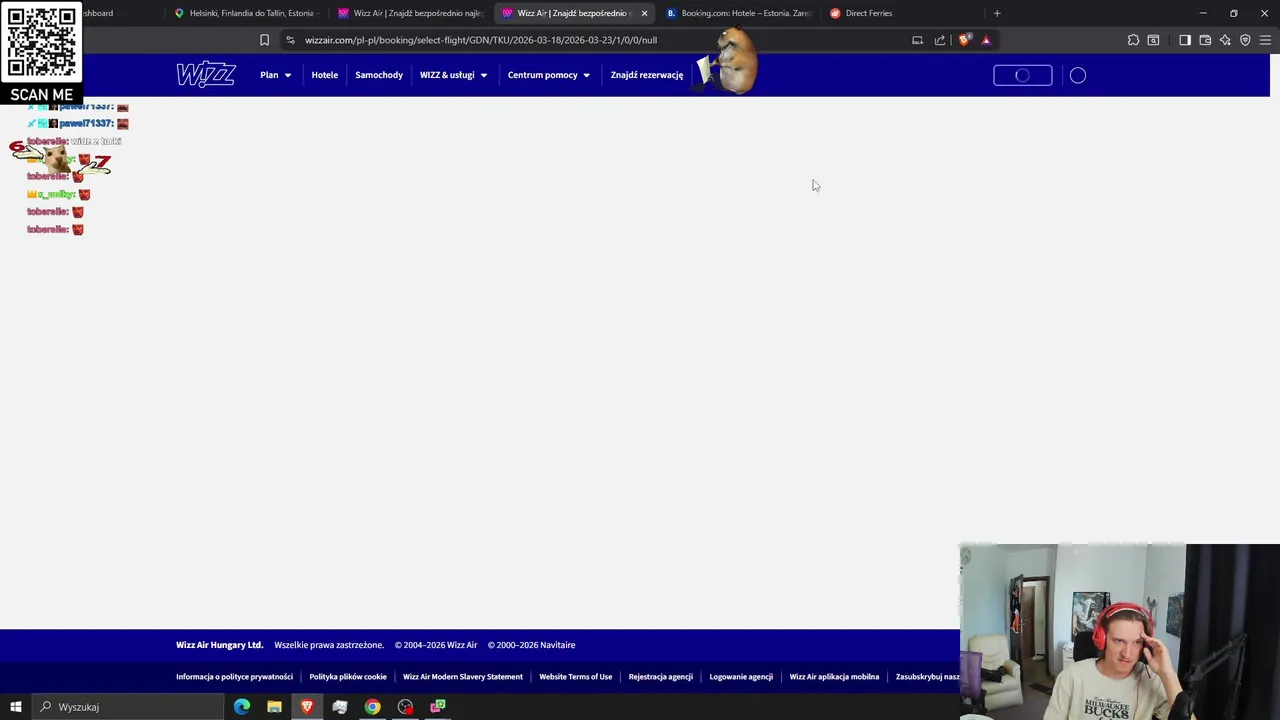Open the Samochody menu item
Image resolution: width=1280 pixels, height=720 pixels.
tap(379, 75)
